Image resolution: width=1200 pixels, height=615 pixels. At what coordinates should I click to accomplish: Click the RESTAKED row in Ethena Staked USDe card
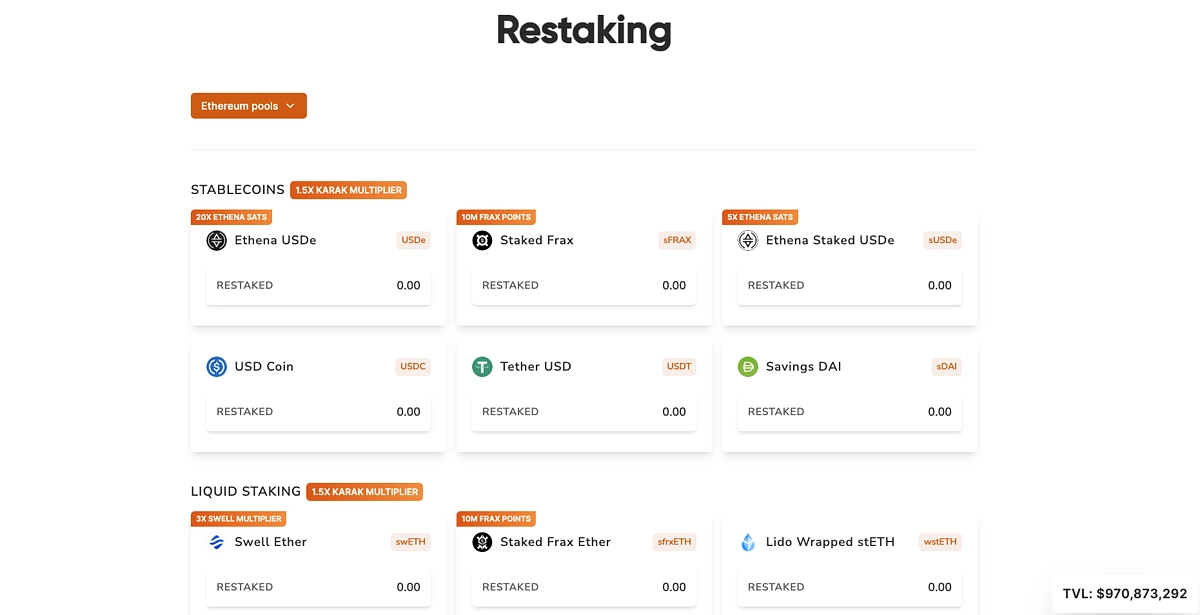coord(850,286)
